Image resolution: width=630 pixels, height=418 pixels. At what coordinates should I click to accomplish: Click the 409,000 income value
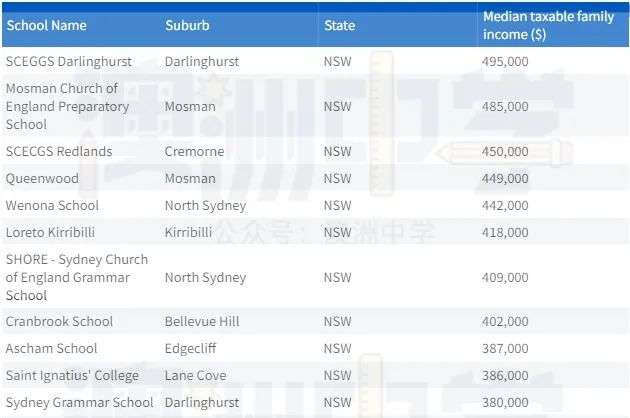505,277
